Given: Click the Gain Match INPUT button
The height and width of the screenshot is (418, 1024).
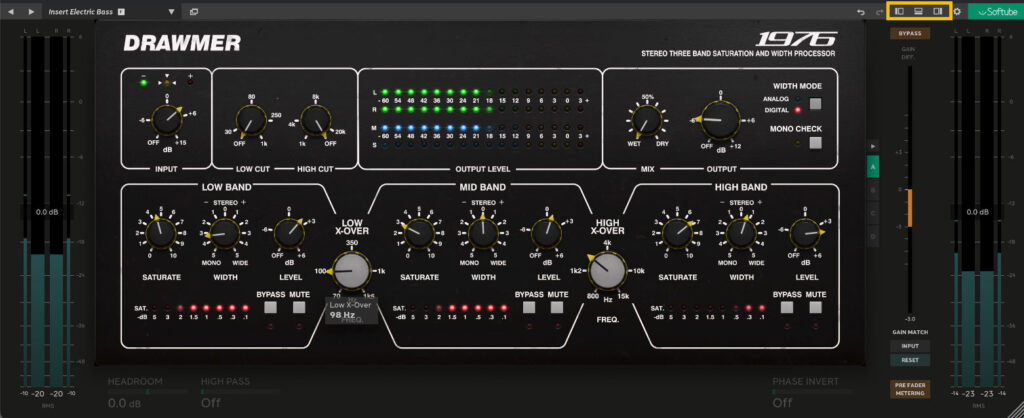Looking at the screenshot, I should pos(910,346).
